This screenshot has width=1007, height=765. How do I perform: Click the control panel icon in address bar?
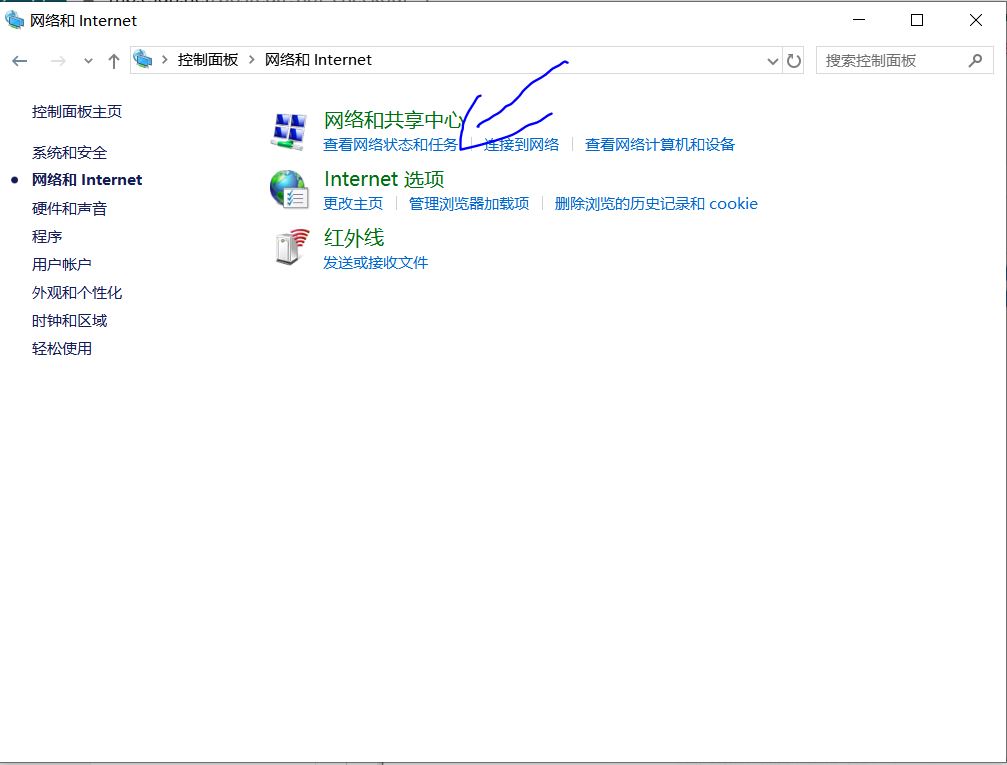click(x=143, y=60)
